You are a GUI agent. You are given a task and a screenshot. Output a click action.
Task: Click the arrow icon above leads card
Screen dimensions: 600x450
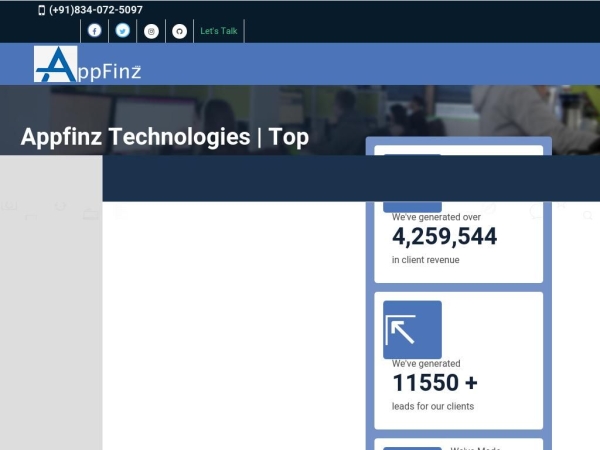tap(412, 330)
